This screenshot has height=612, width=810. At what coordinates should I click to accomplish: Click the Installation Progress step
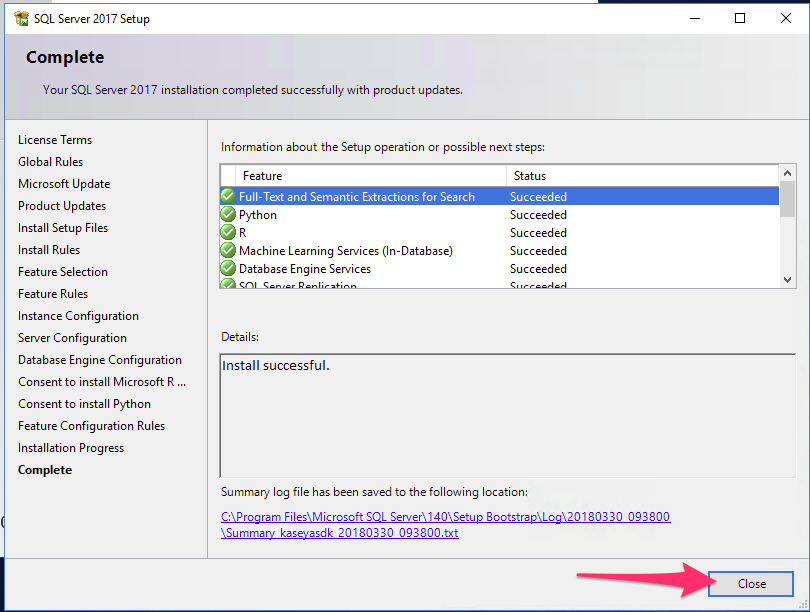[71, 448]
